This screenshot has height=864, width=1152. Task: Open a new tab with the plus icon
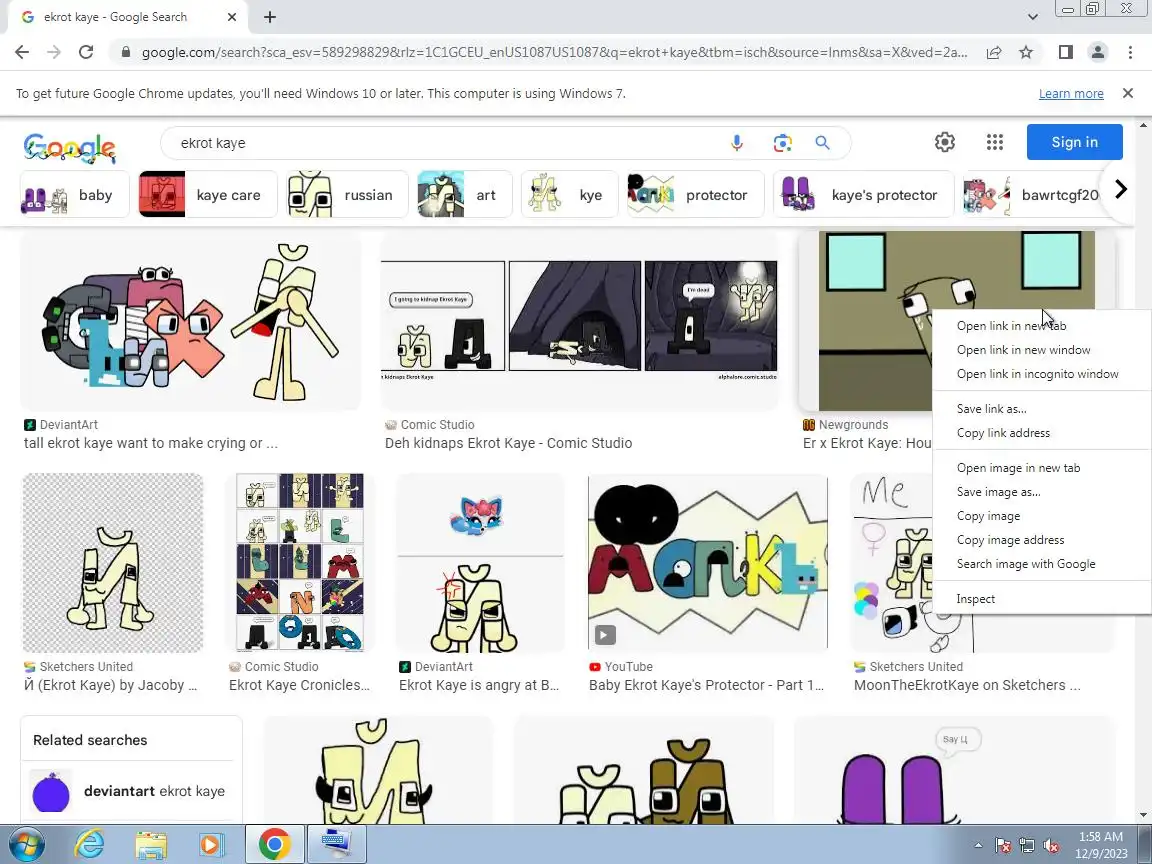tap(270, 17)
